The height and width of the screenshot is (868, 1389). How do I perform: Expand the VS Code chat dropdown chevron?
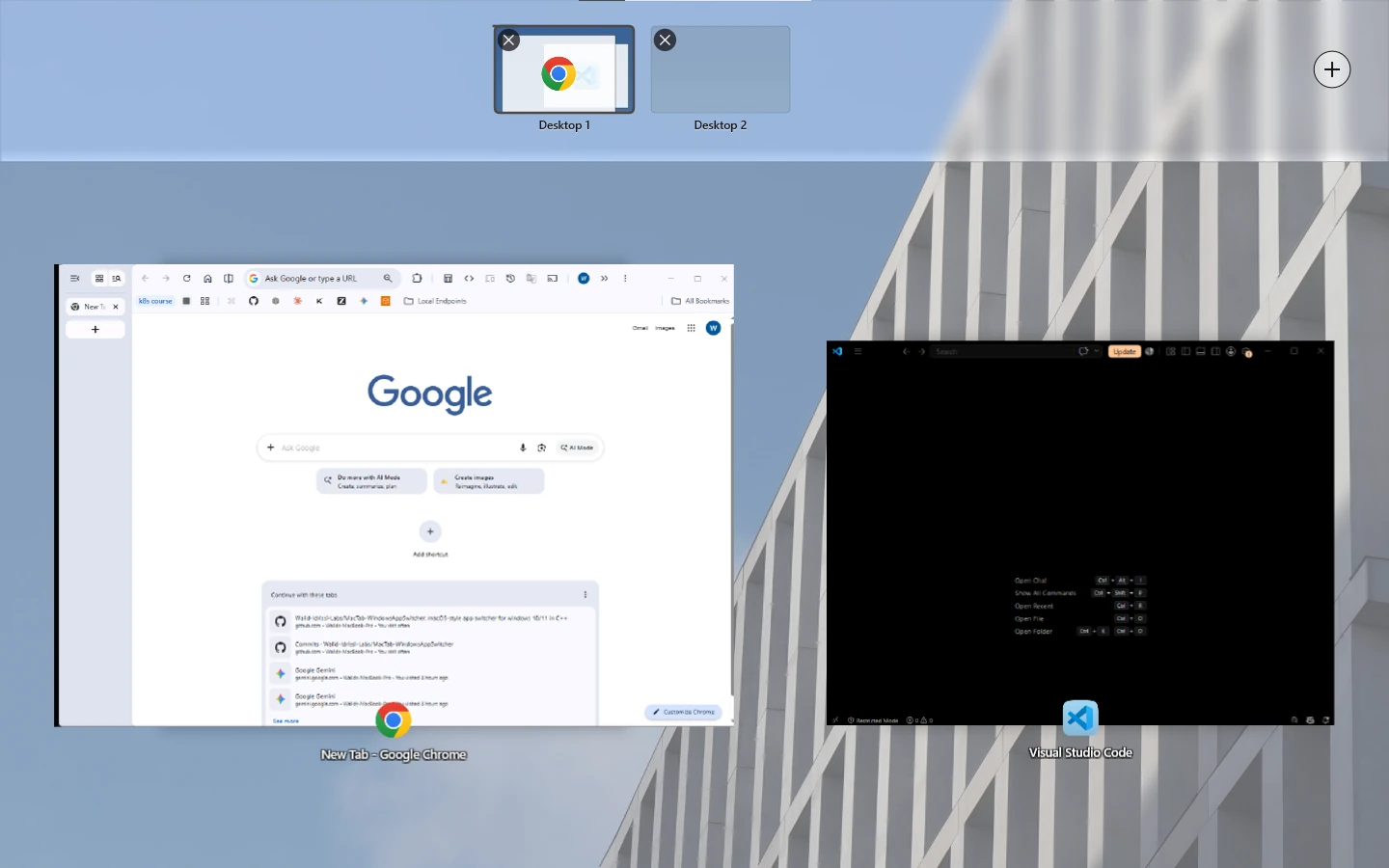pos(1097,352)
